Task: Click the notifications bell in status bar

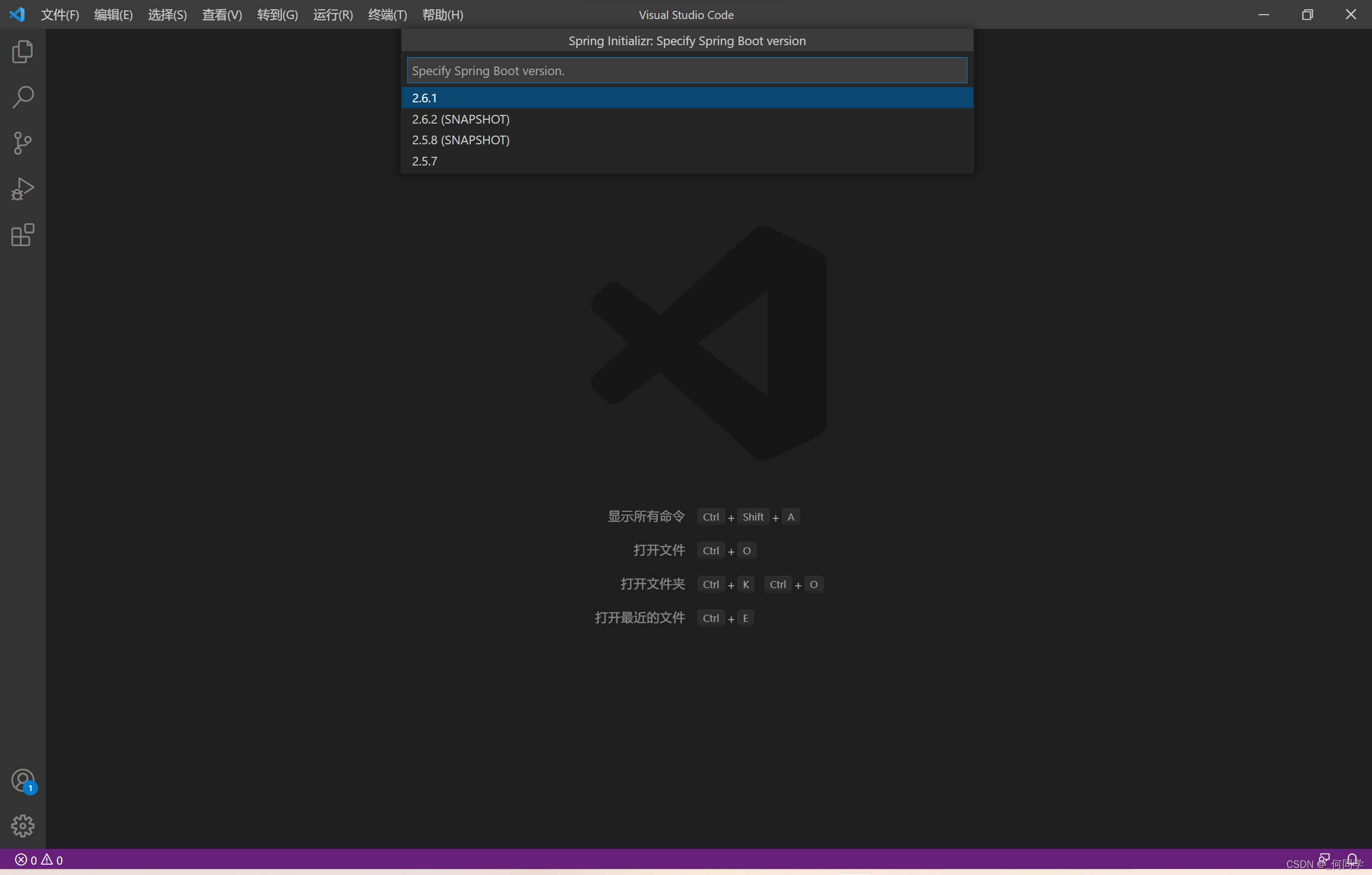Action: 1351,859
